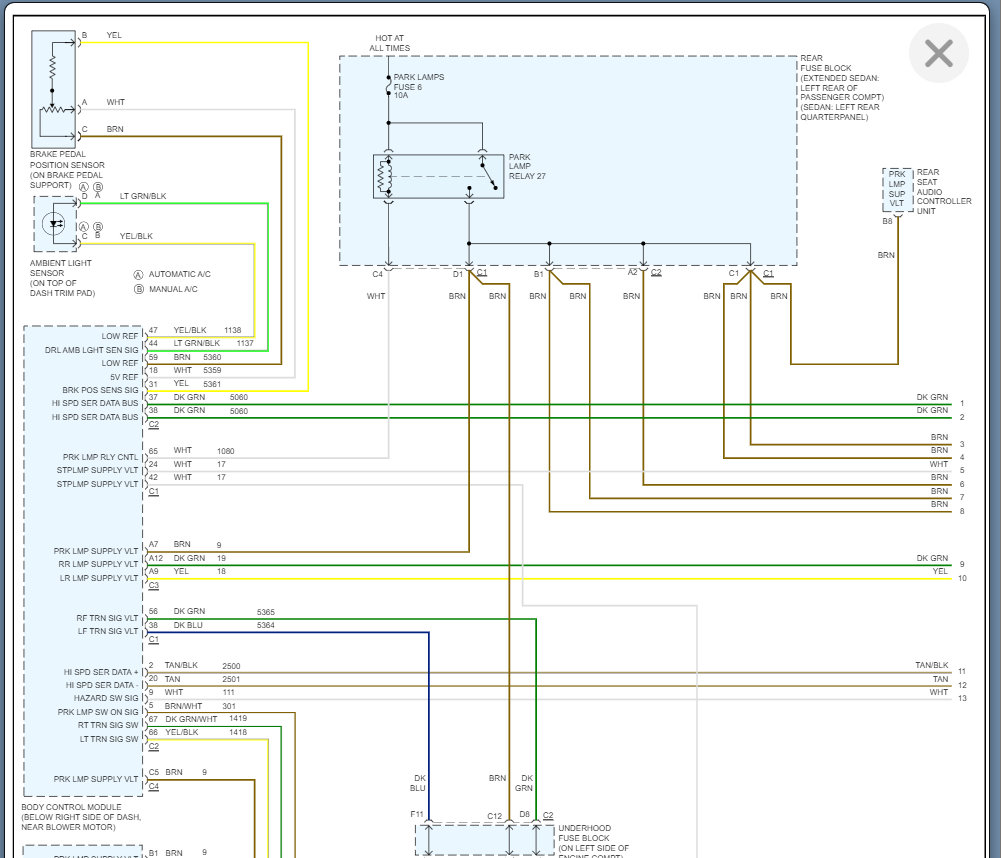Close the wiring diagram viewer
The width and height of the screenshot is (1001, 858).
[938, 53]
